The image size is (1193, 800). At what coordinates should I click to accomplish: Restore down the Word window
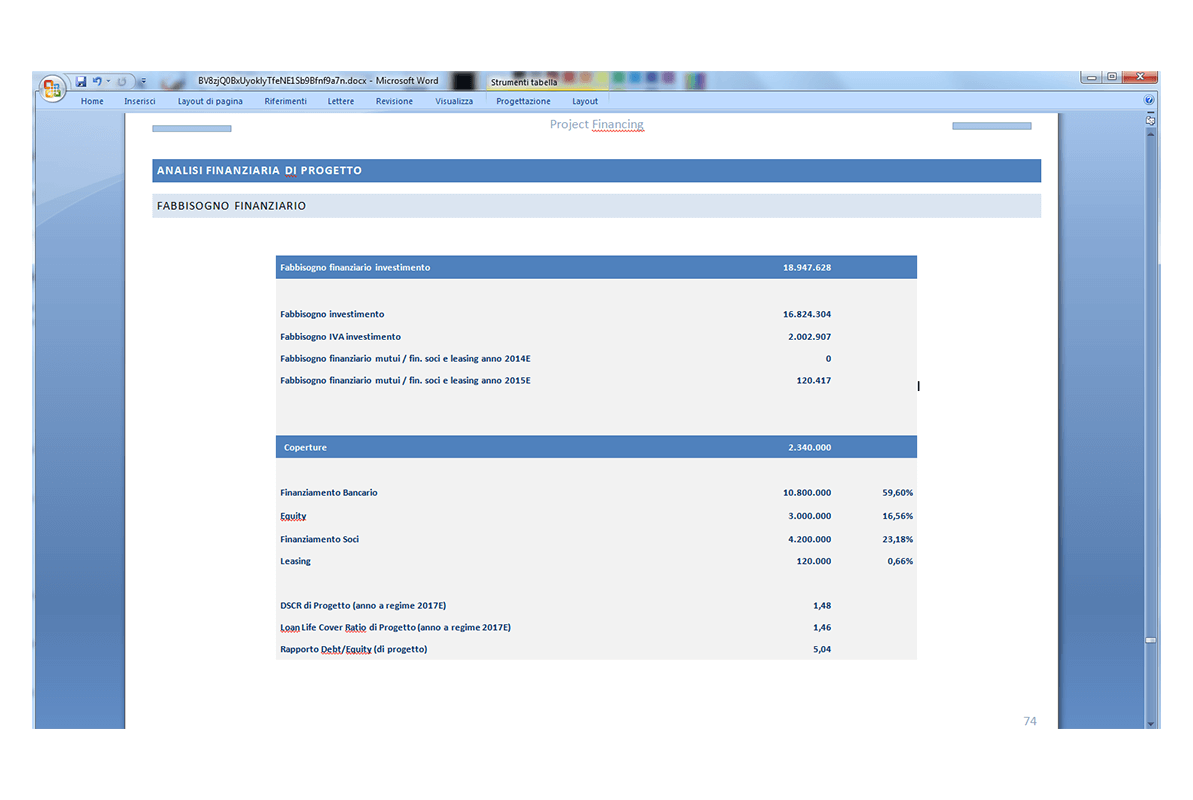[1112, 77]
